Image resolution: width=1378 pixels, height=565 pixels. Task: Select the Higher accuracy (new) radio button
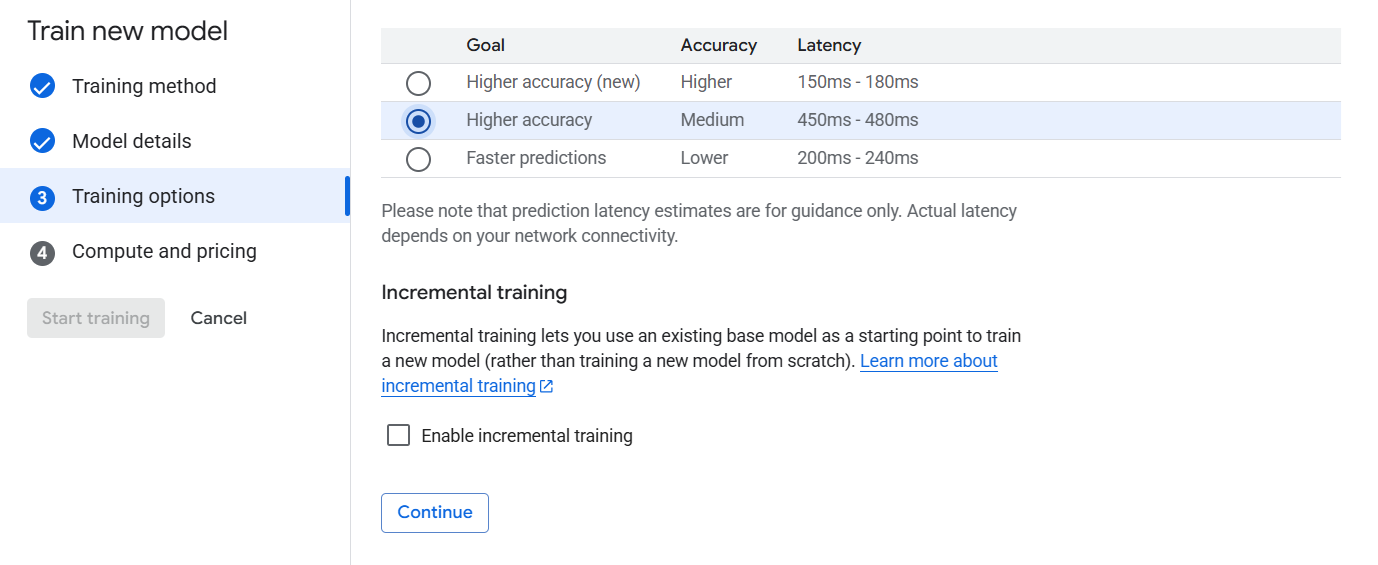pyautogui.click(x=419, y=83)
